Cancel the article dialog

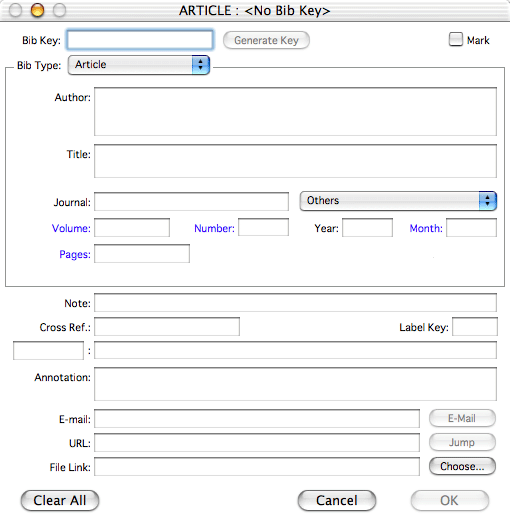(337, 500)
